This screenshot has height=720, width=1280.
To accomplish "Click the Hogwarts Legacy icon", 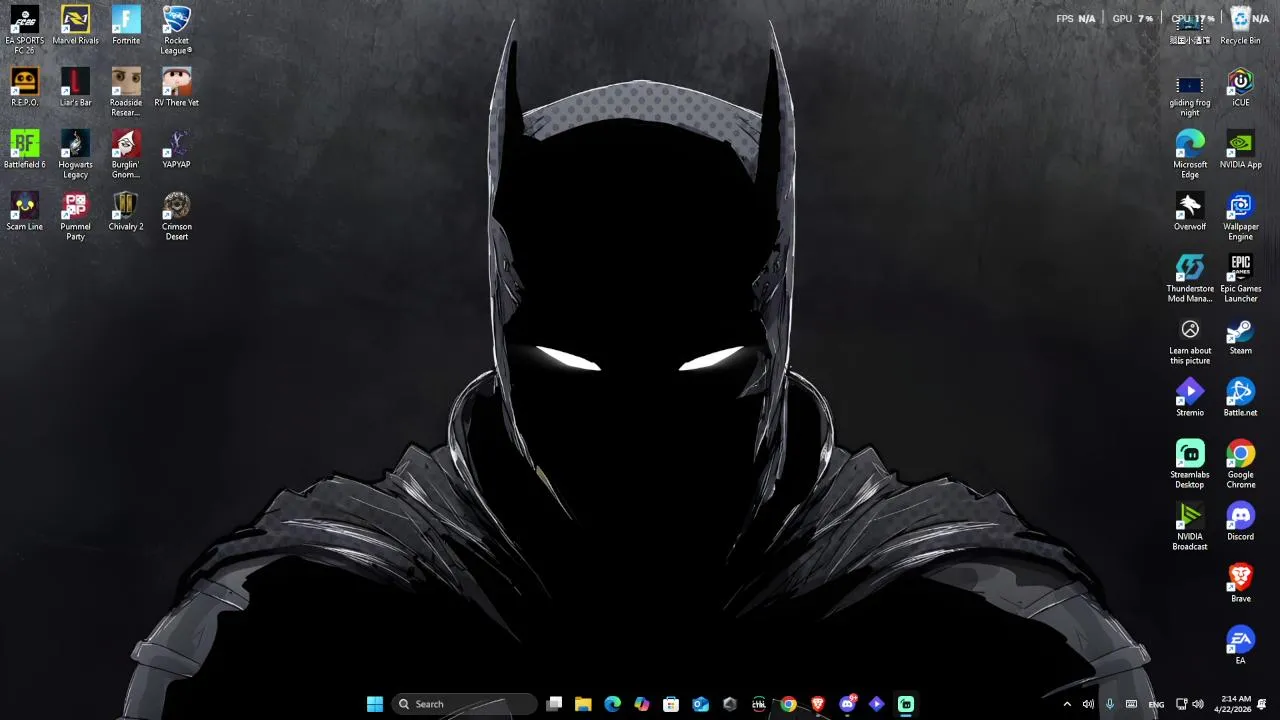I will coord(75,154).
